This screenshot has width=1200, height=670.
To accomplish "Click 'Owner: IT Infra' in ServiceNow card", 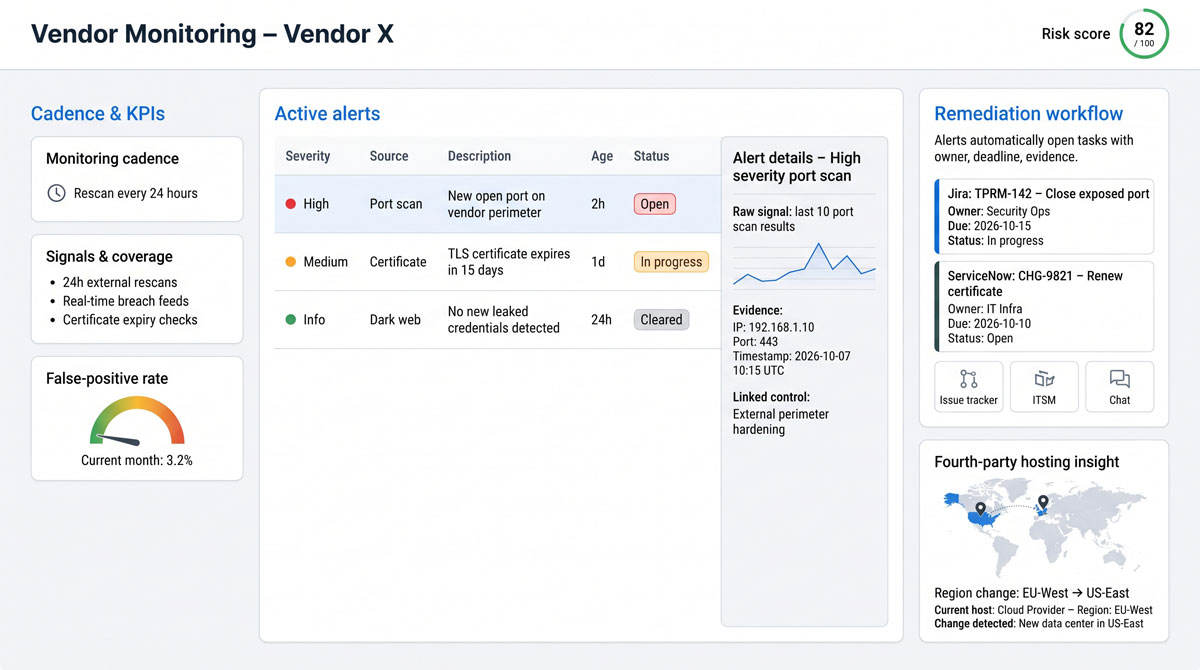I will point(991,309).
